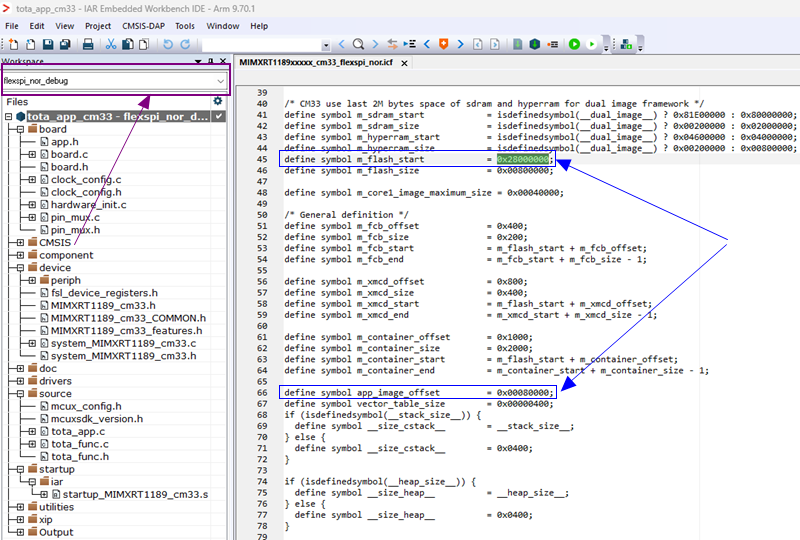This screenshot has width=800, height=540.
Task: Open the CMSIS-DAP menu
Action: tap(143, 25)
